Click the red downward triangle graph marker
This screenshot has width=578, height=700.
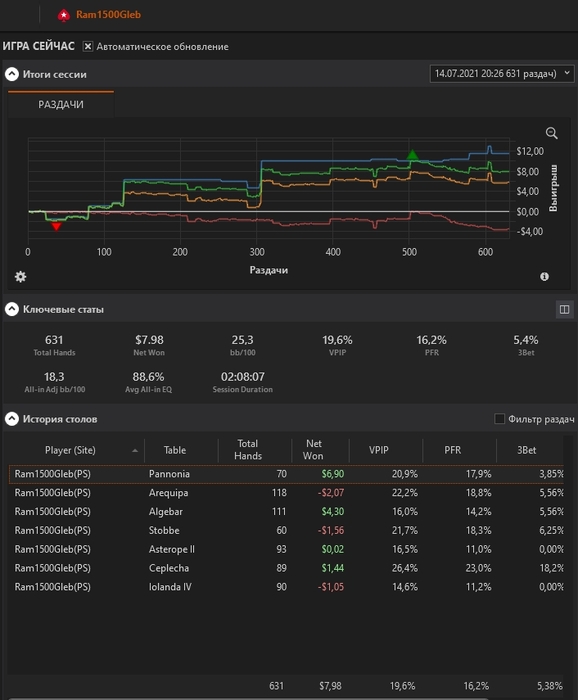56,227
